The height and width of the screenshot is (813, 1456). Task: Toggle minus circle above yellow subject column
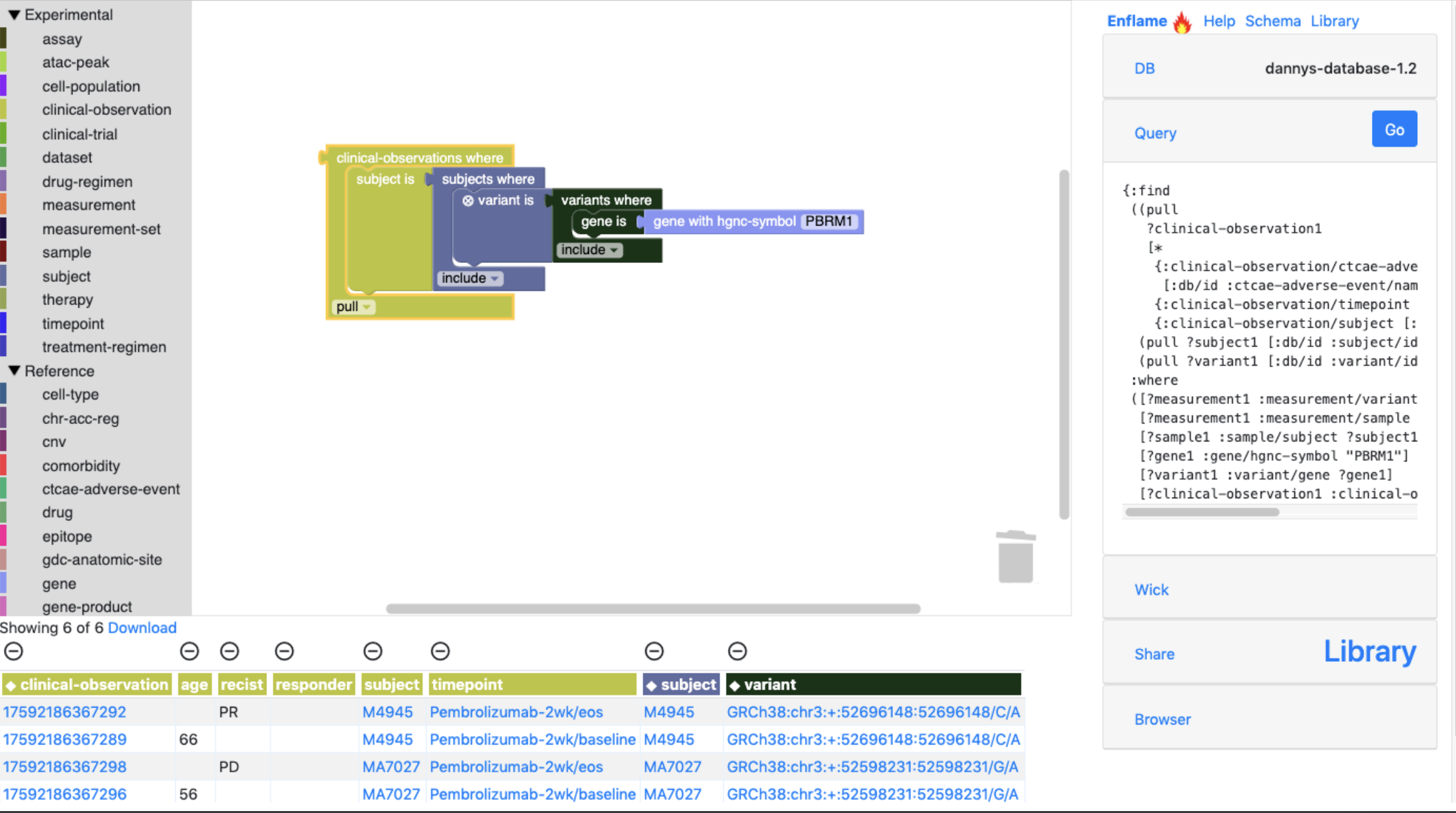[373, 651]
